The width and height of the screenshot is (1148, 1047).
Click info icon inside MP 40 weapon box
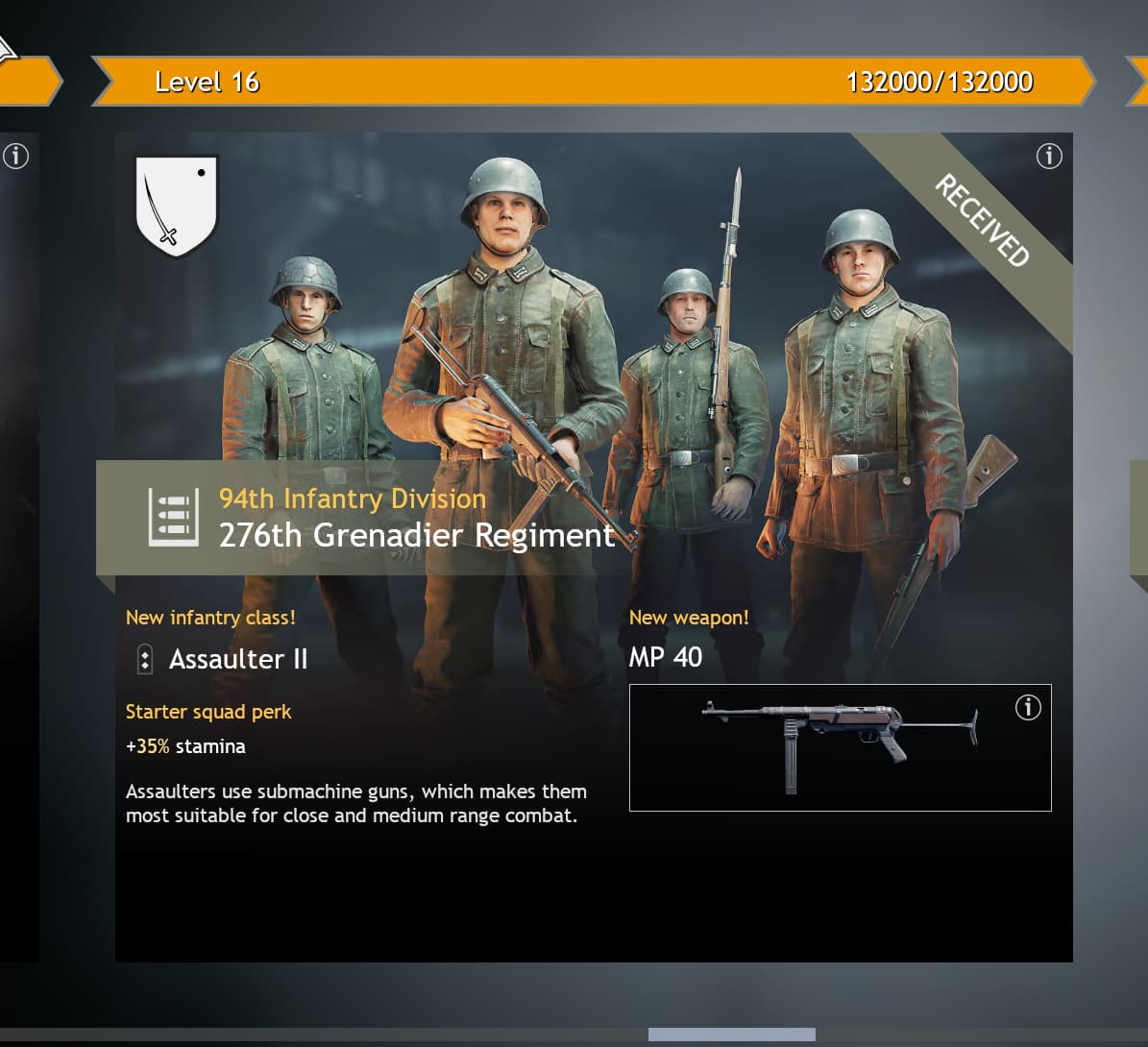[1028, 707]
